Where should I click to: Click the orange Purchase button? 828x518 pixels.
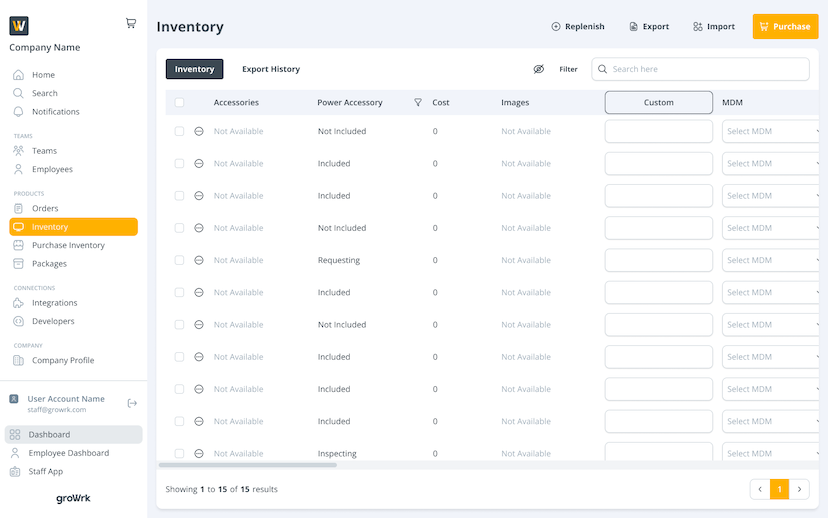[785, 27]
